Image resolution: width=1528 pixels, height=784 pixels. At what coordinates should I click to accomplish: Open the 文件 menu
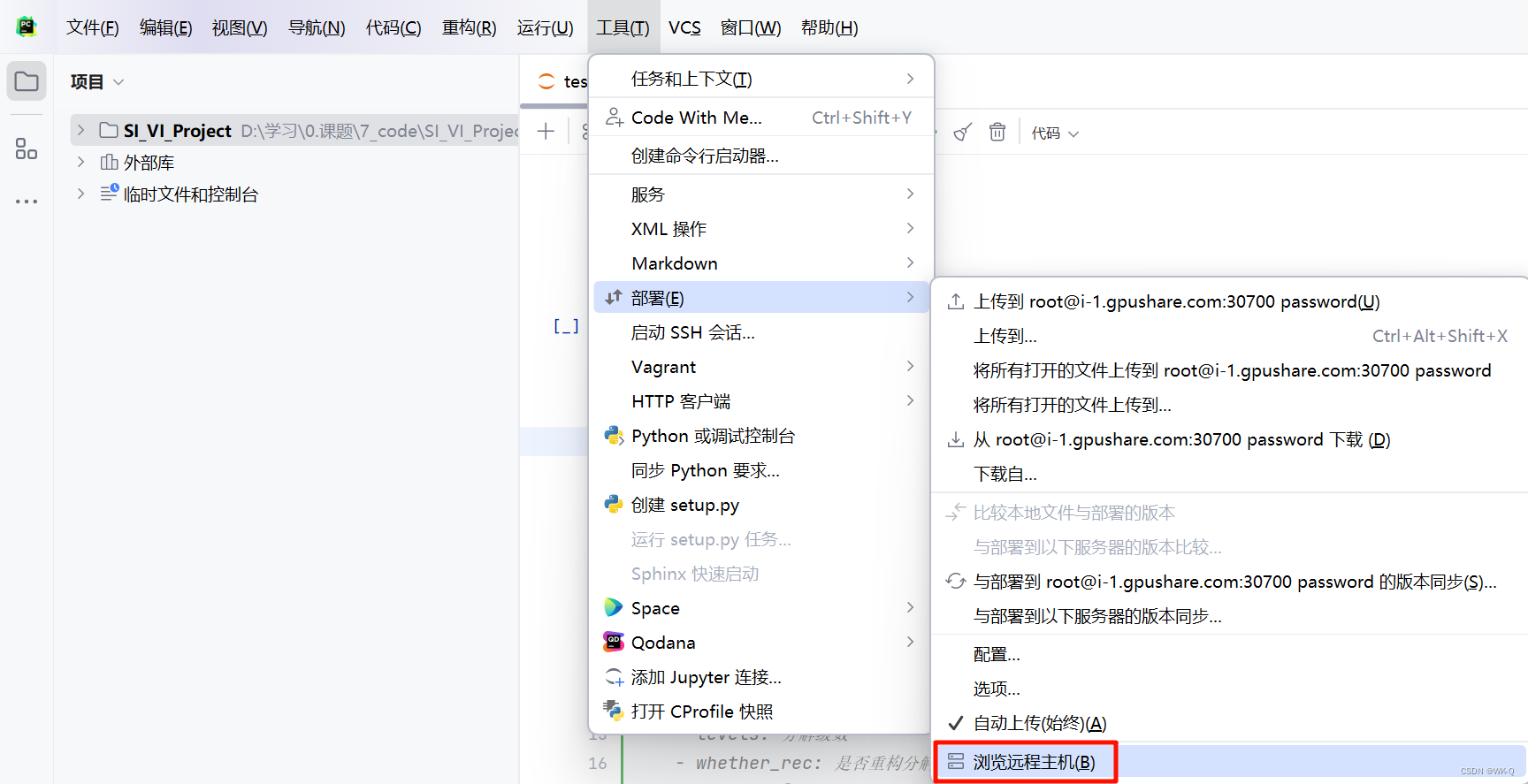click(92, 27)
